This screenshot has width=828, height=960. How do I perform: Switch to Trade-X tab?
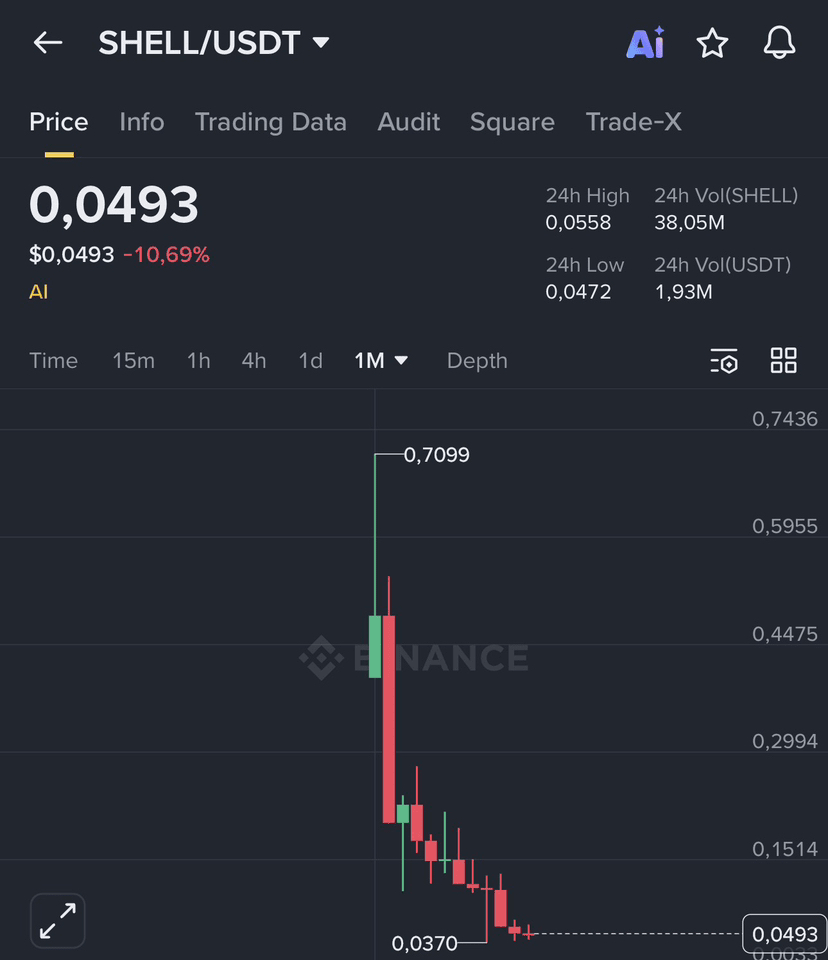click(x=633, y=122)
